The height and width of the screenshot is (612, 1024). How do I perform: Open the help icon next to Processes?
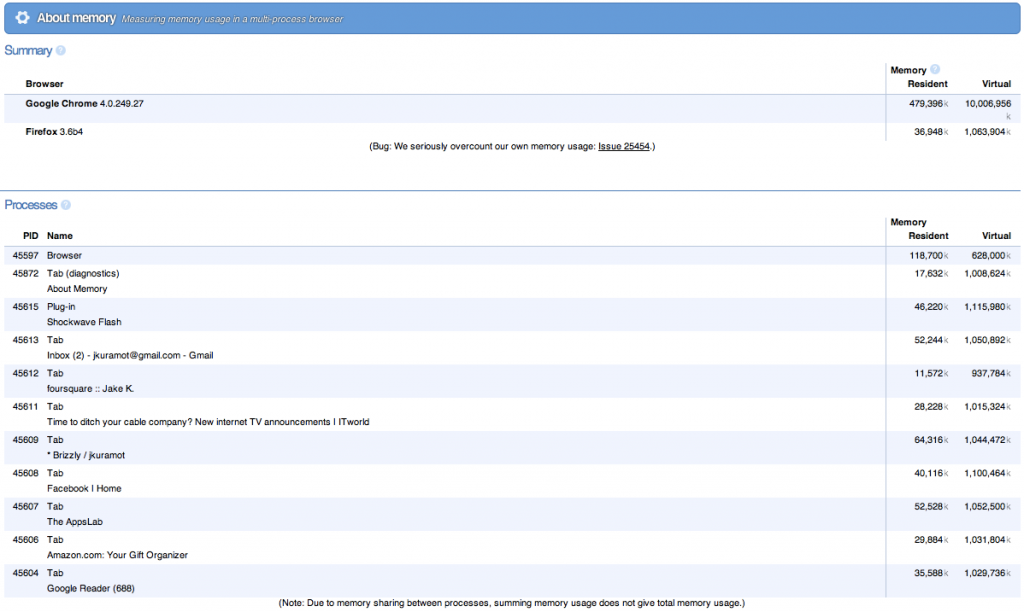click(65, 205)
